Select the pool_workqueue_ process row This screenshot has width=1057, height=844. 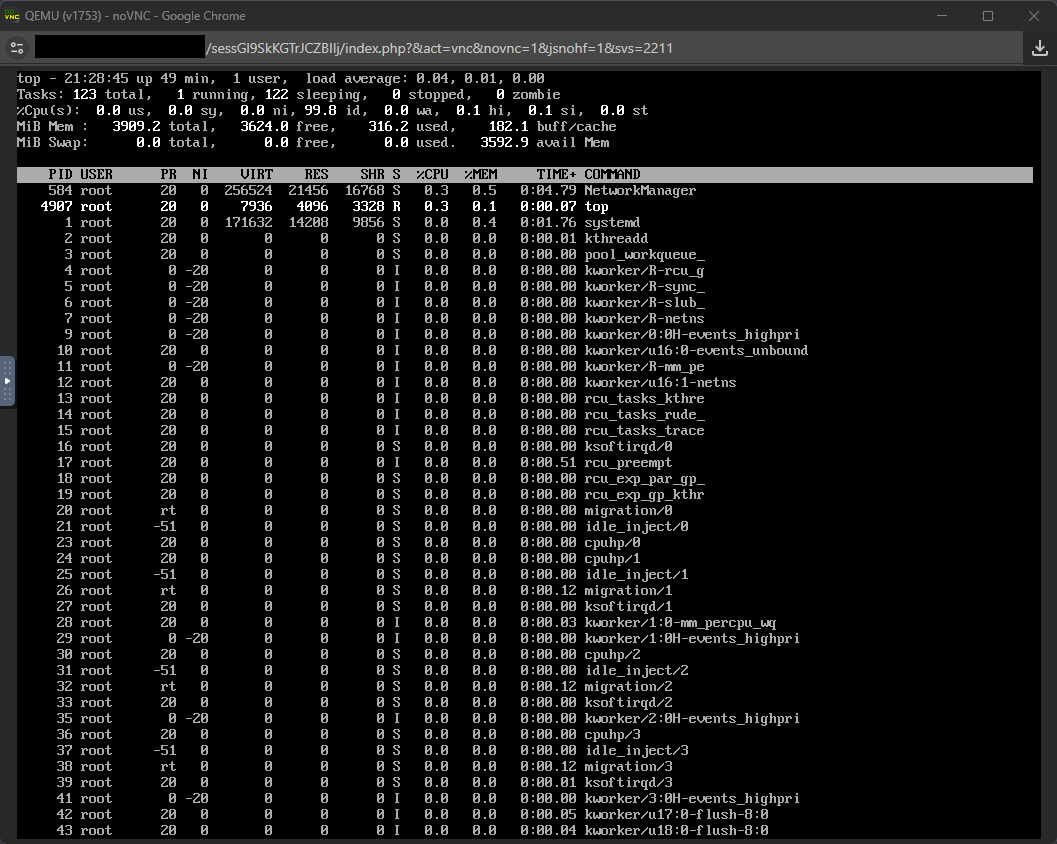point(524,255)
